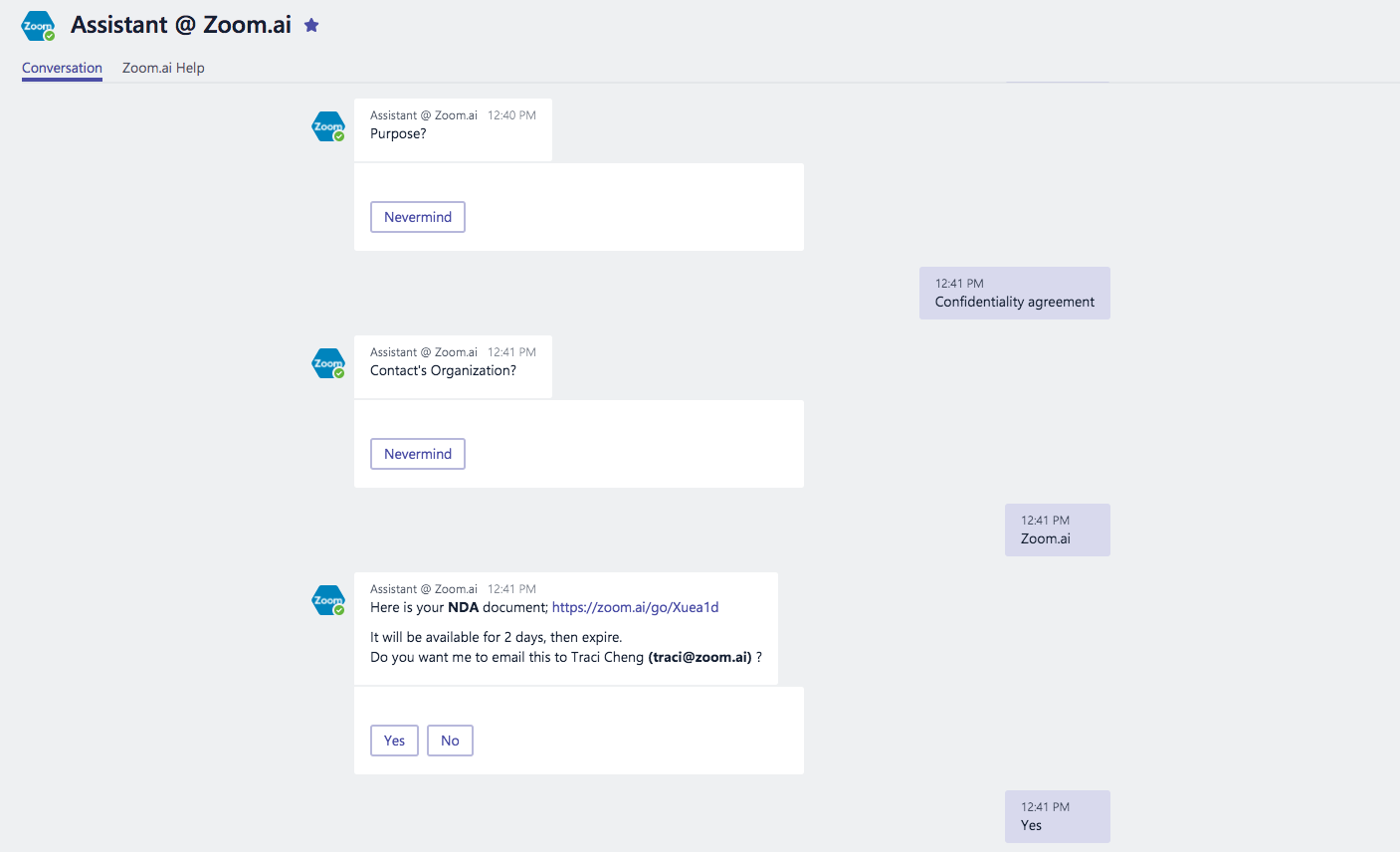Click the bold traci@zoom.ai email text
1400x852 pixels.
pos(700,657)
